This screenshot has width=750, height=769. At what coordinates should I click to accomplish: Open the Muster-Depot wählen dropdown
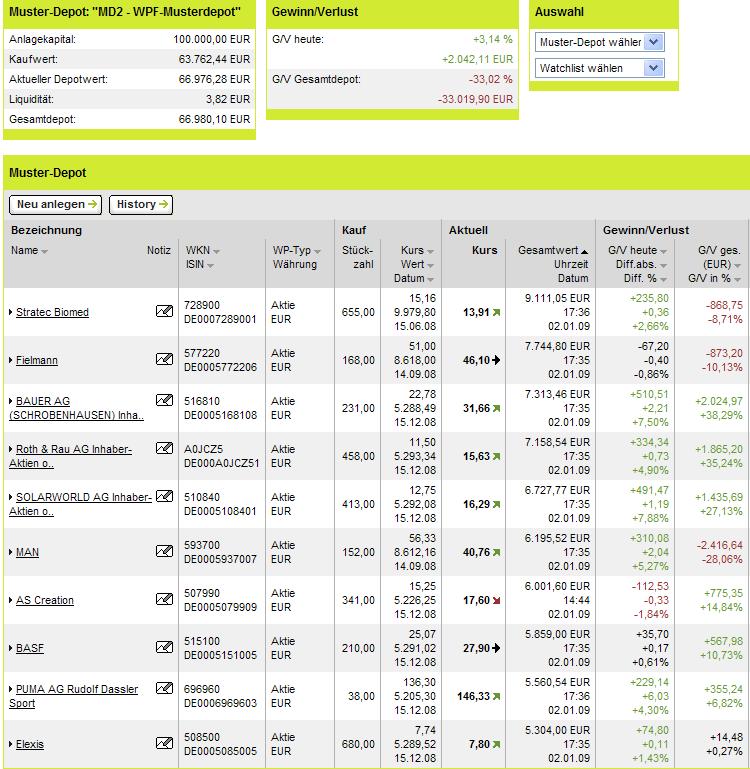pyautogui.click(x=599, y=42)
